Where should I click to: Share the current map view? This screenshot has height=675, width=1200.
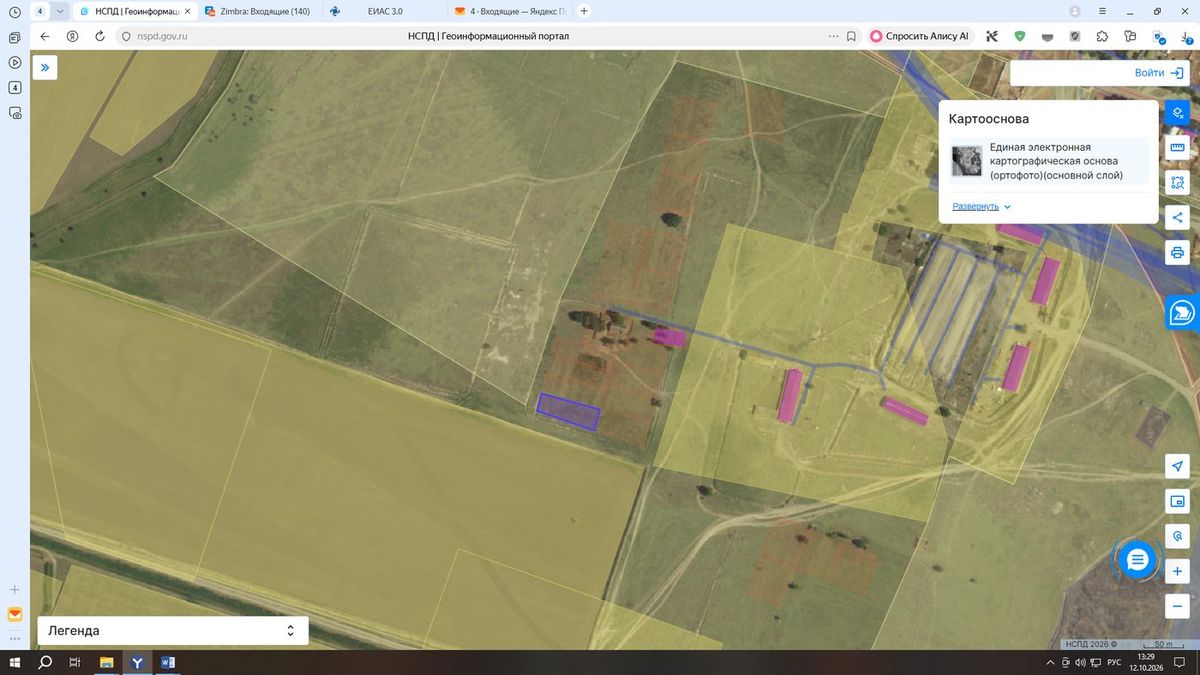click(1178, 218)
